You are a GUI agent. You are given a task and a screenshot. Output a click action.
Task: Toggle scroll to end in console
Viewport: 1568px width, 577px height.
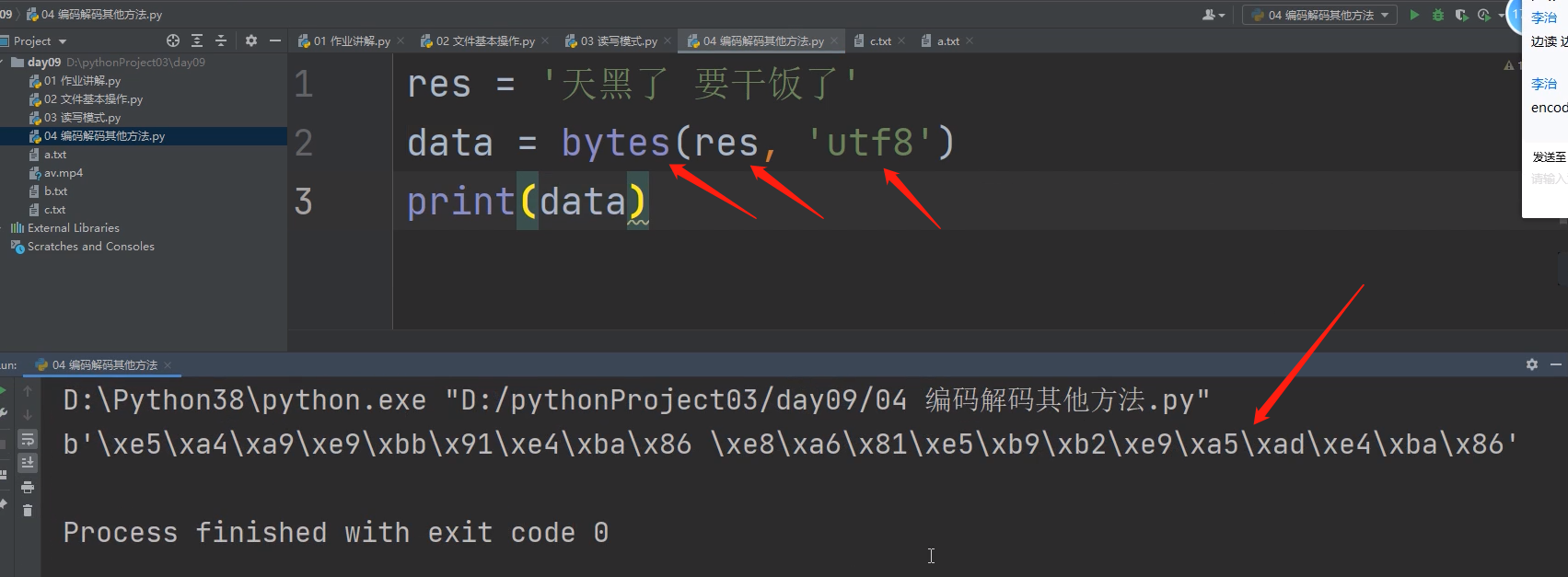(28, 462)
